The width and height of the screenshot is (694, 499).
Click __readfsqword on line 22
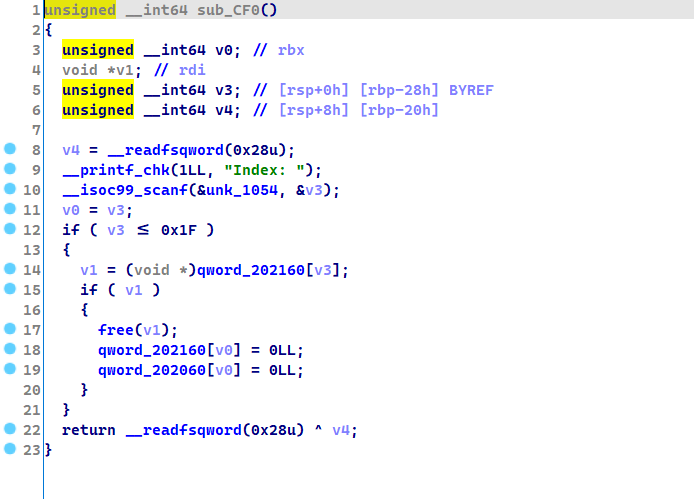pos(184,430)
